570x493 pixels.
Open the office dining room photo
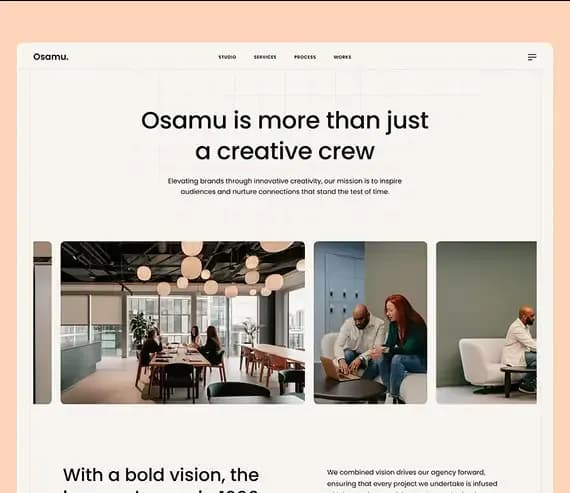(x=183, y=322)
